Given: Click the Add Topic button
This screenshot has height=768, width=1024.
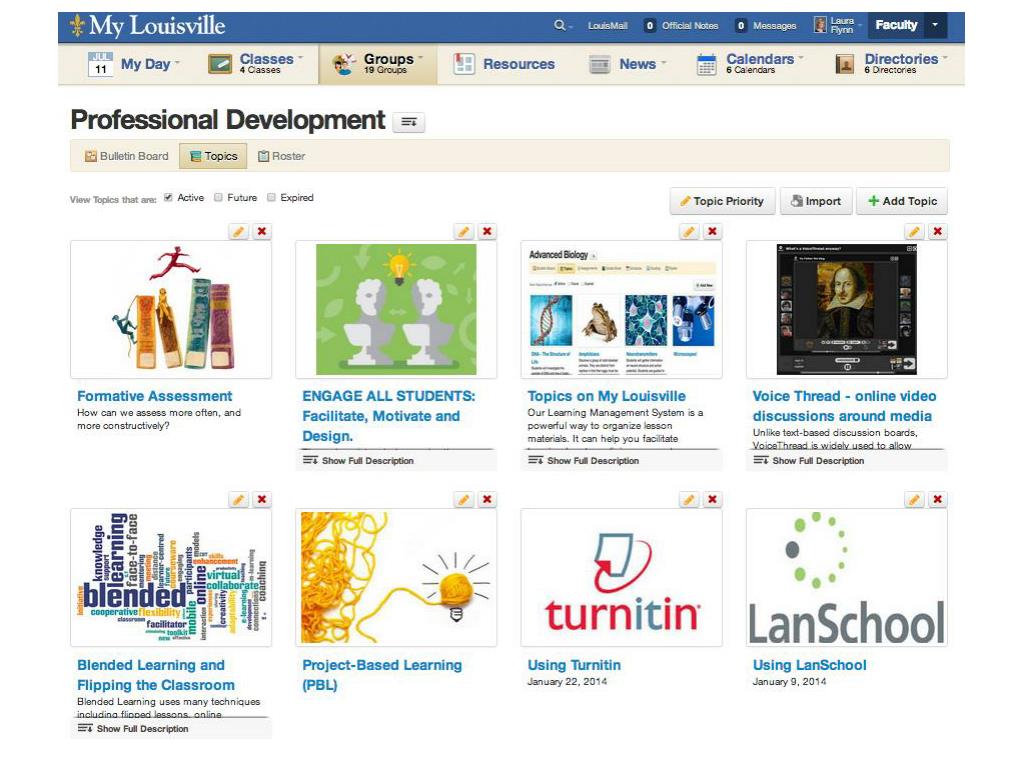Looking at the screenshot, I should pyautogui.click(x=902, y=201).
